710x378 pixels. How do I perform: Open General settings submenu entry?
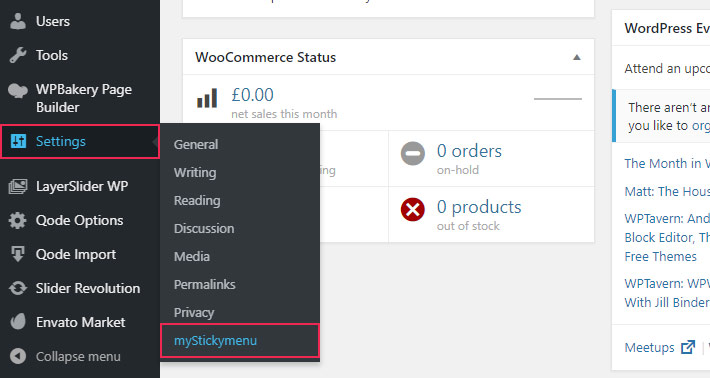pos(196,144)
